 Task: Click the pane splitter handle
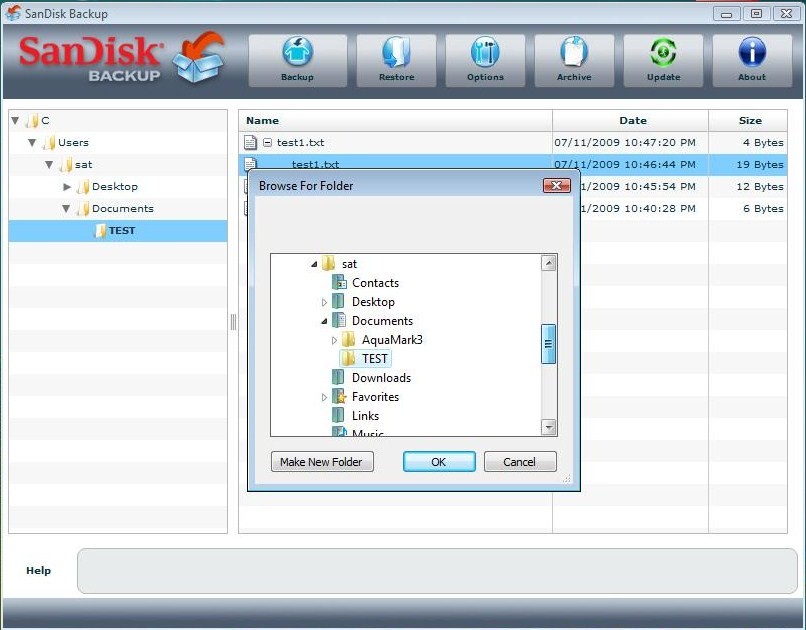point(233,322)
